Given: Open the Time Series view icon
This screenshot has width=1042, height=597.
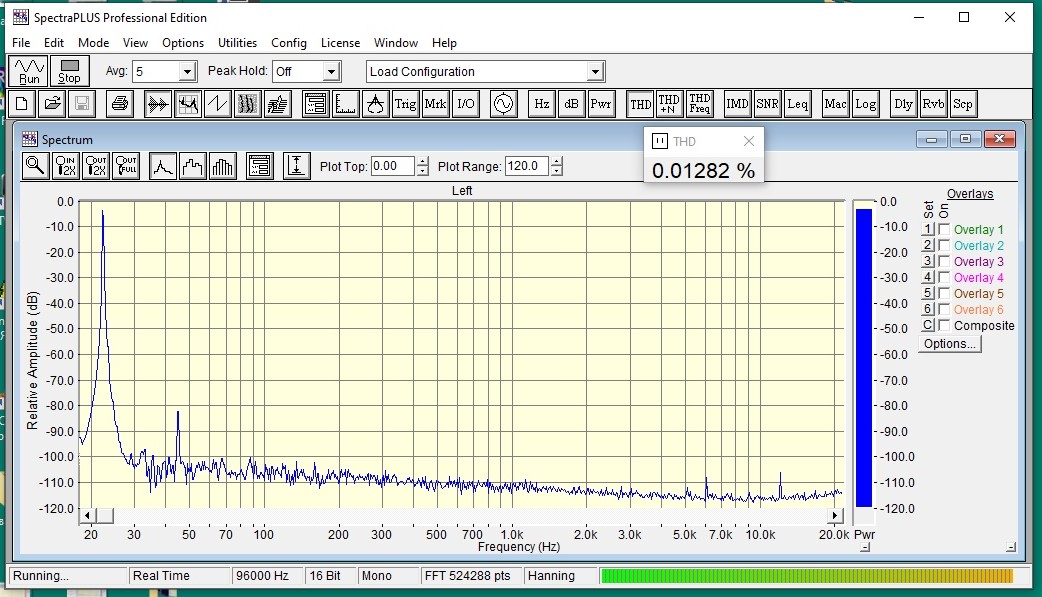Looking at the screenshot, I should [157, 104].
